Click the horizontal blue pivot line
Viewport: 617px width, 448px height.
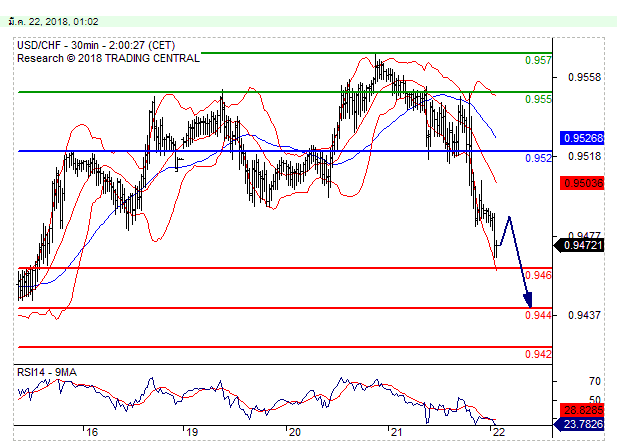285,151
